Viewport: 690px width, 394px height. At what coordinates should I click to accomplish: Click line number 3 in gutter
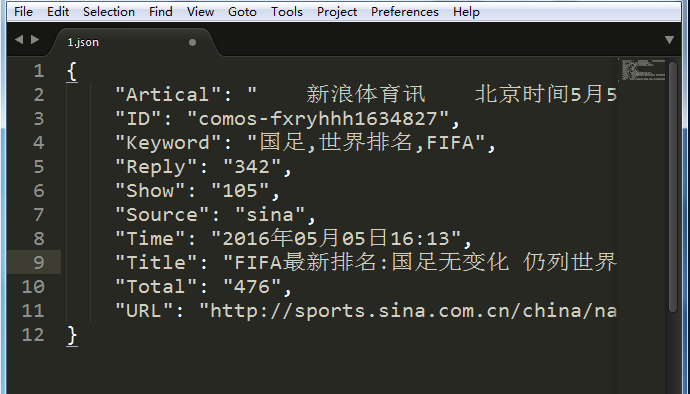pos(39,118)
